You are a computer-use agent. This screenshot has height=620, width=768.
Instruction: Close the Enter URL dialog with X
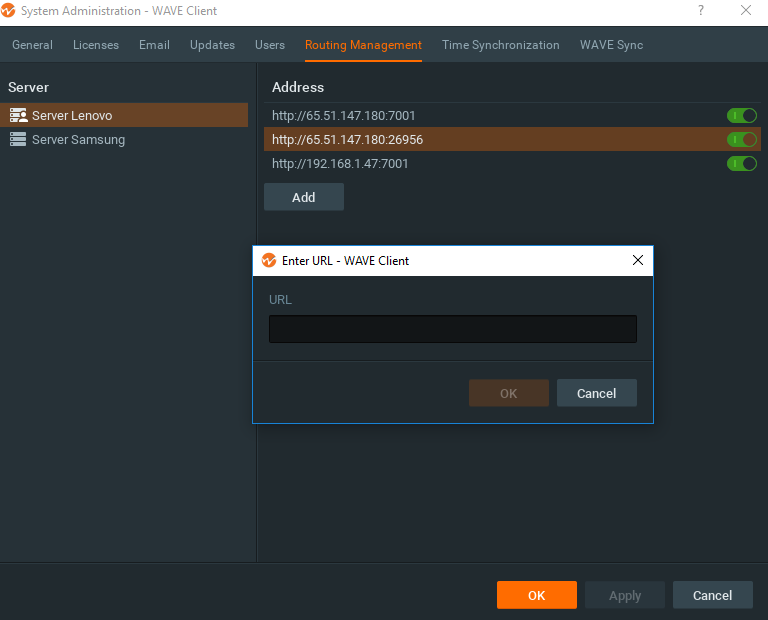coord(638,260)
